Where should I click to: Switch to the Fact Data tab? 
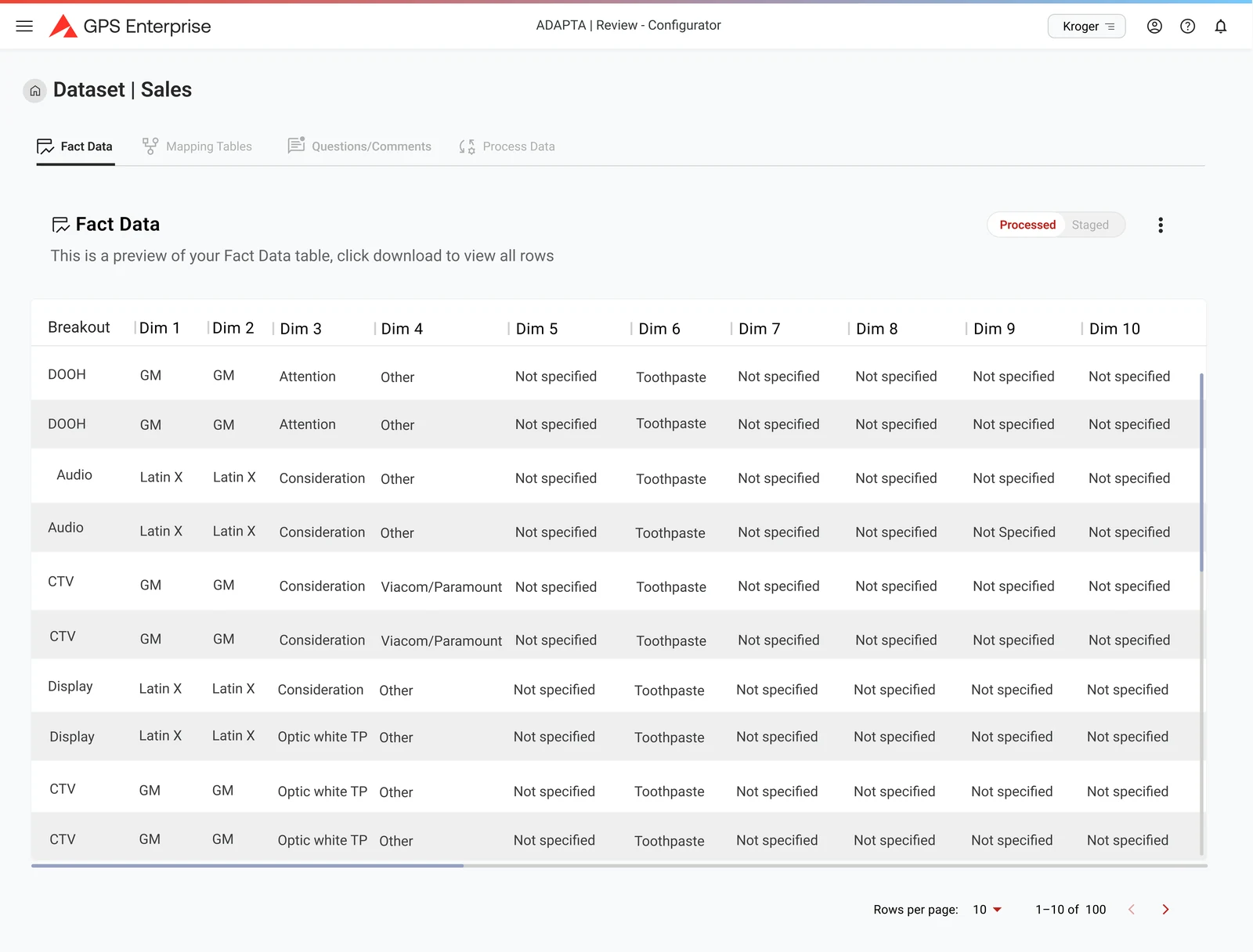point(75,146)
